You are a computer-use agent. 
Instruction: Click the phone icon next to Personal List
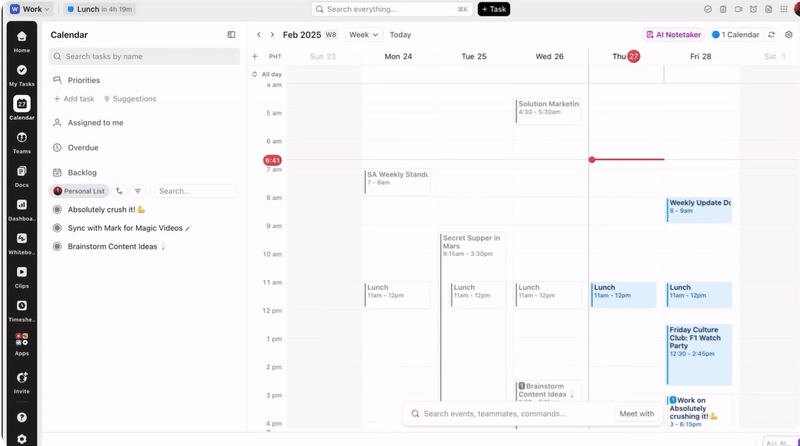[x=119, y=191]
